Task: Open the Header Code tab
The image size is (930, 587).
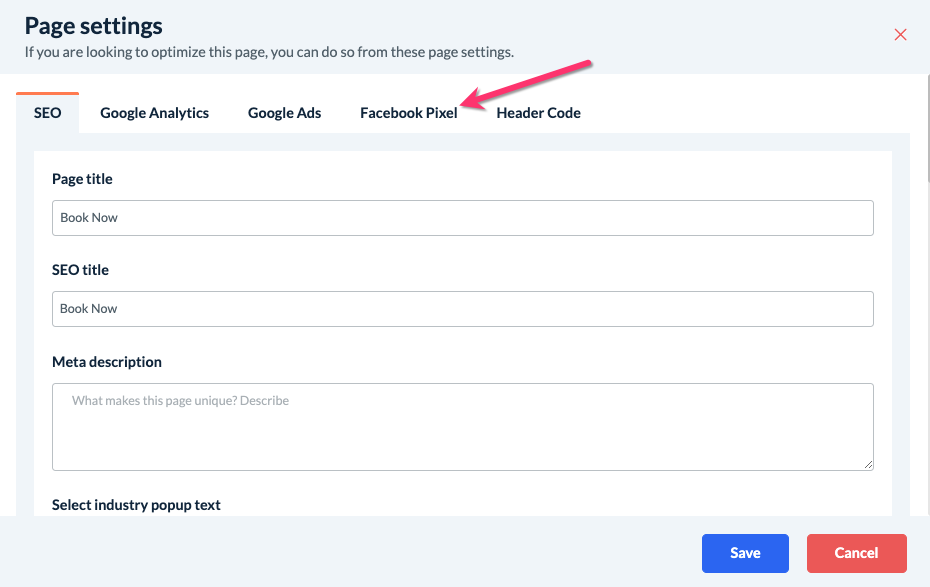Action: [538, 113]
